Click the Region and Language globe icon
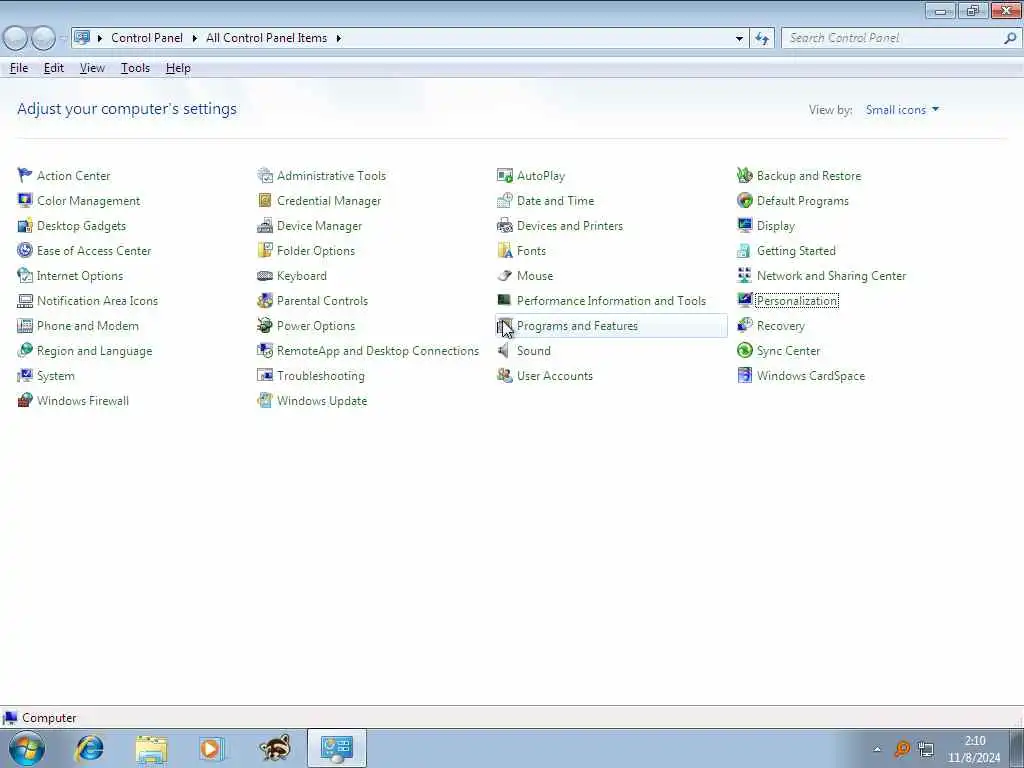Screen dimensions: 1024x768 point(25,350)
